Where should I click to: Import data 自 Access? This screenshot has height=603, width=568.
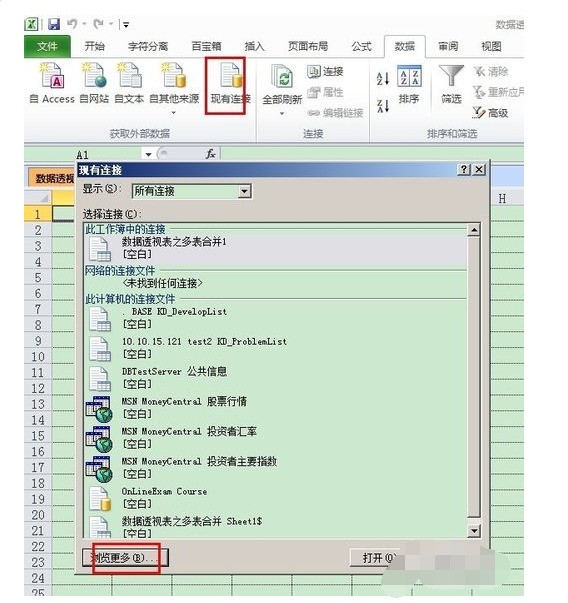(x=52, y=83)
